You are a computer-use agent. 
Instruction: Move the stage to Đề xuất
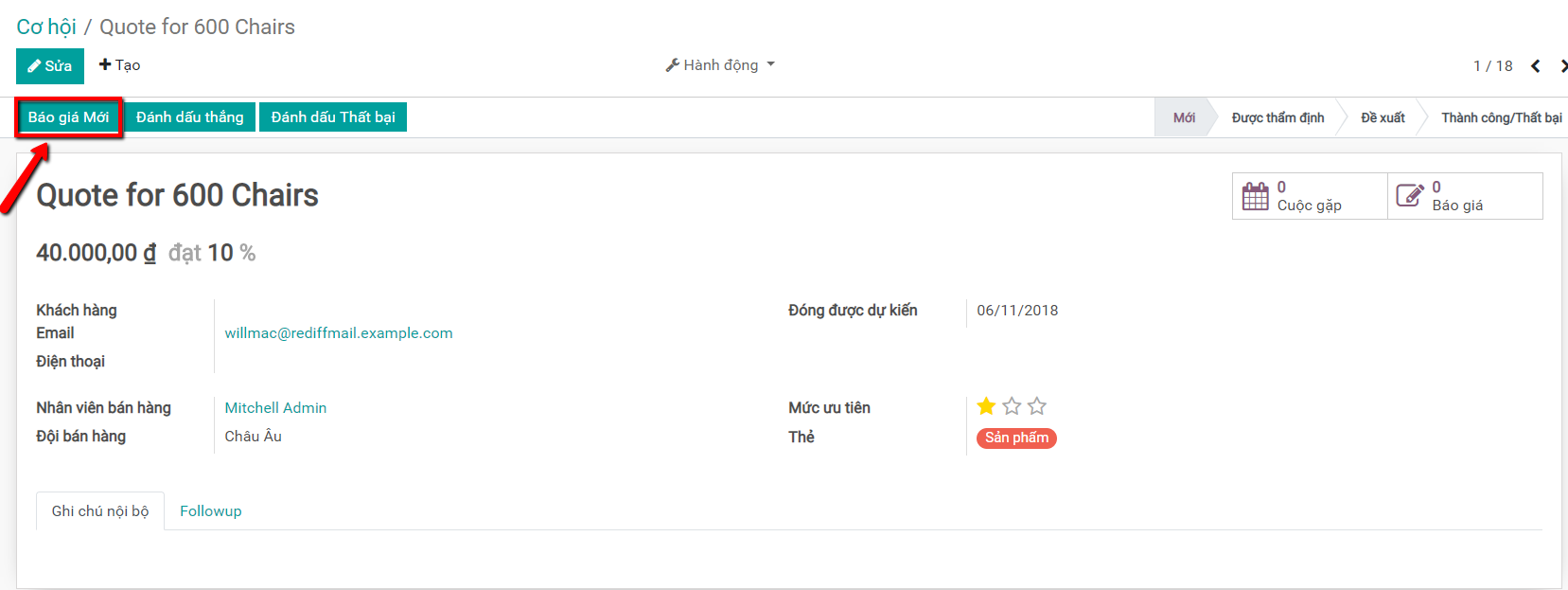(x=1383, y=118)
